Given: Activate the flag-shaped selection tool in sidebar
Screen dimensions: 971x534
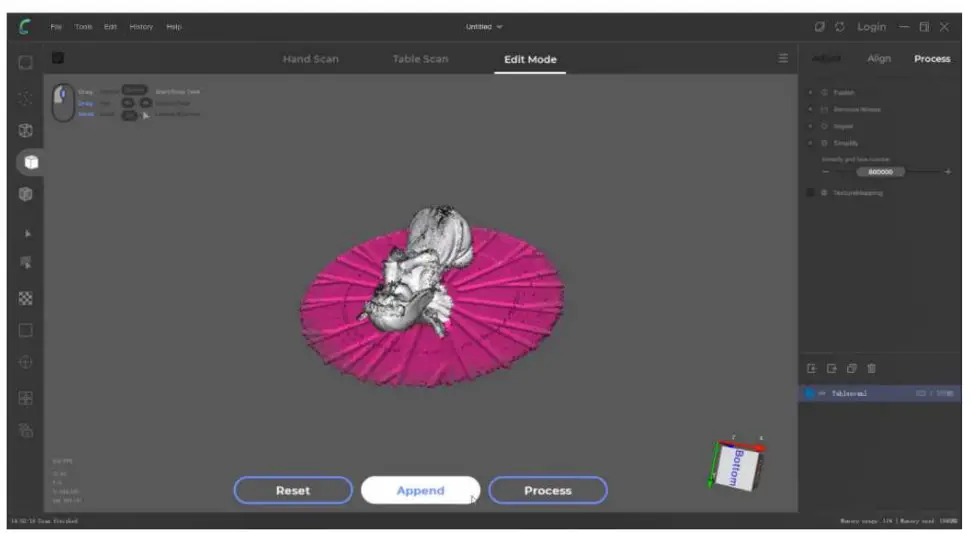Looking at the screenshot, I should [x=26, y=263].
